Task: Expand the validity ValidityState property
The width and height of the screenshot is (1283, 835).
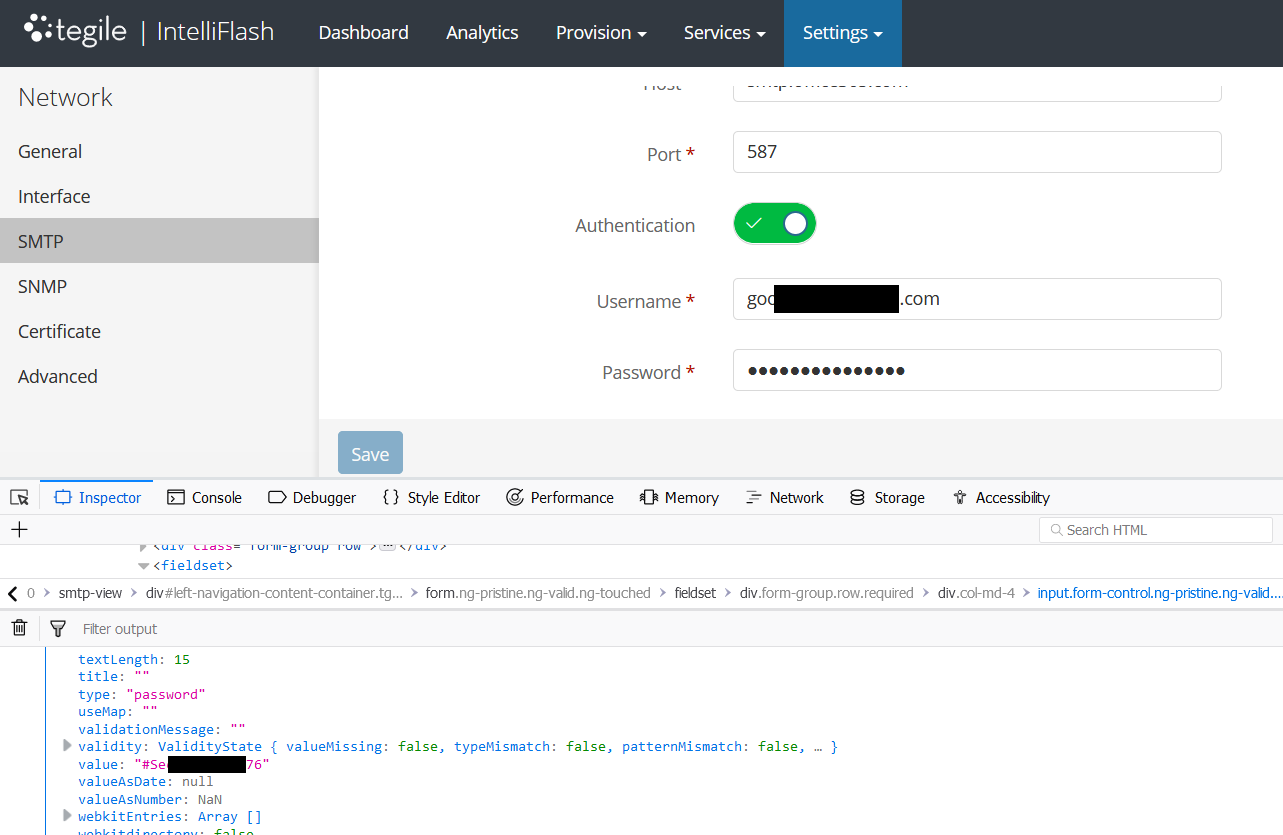Action: pyautogui.click(x=67, y=745)
